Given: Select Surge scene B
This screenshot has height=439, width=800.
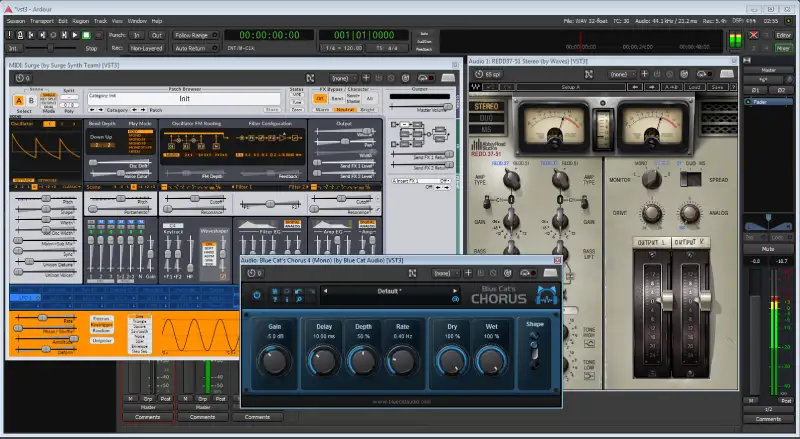Looking at the screenshot, I should [x=31, y=100].
